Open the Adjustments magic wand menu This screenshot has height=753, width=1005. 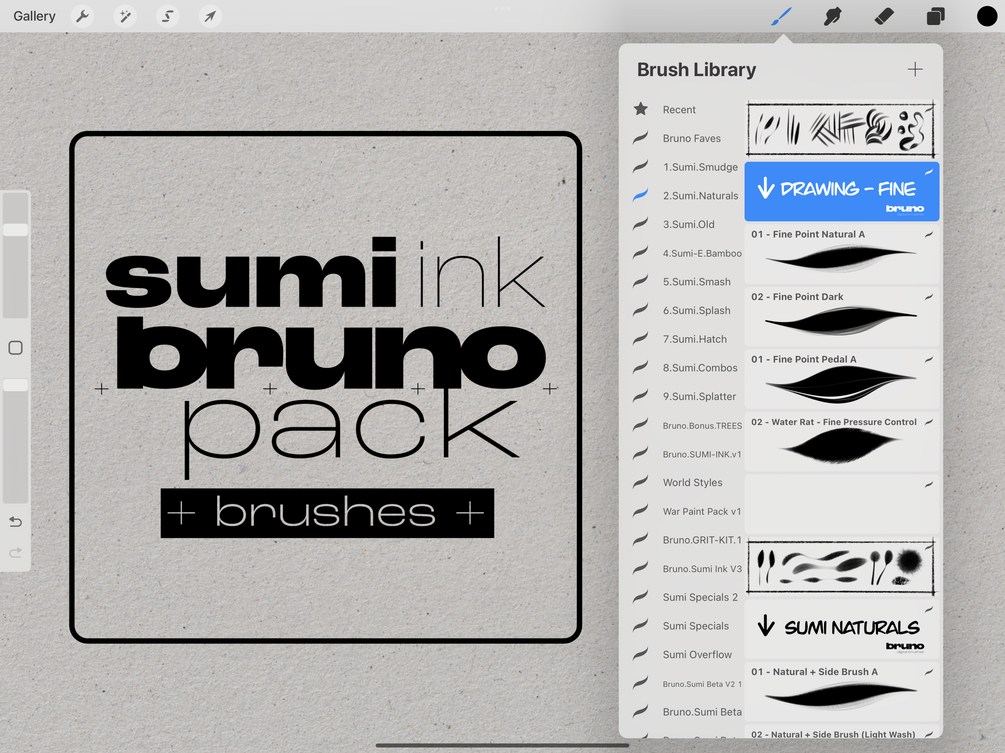pos(125,16)
